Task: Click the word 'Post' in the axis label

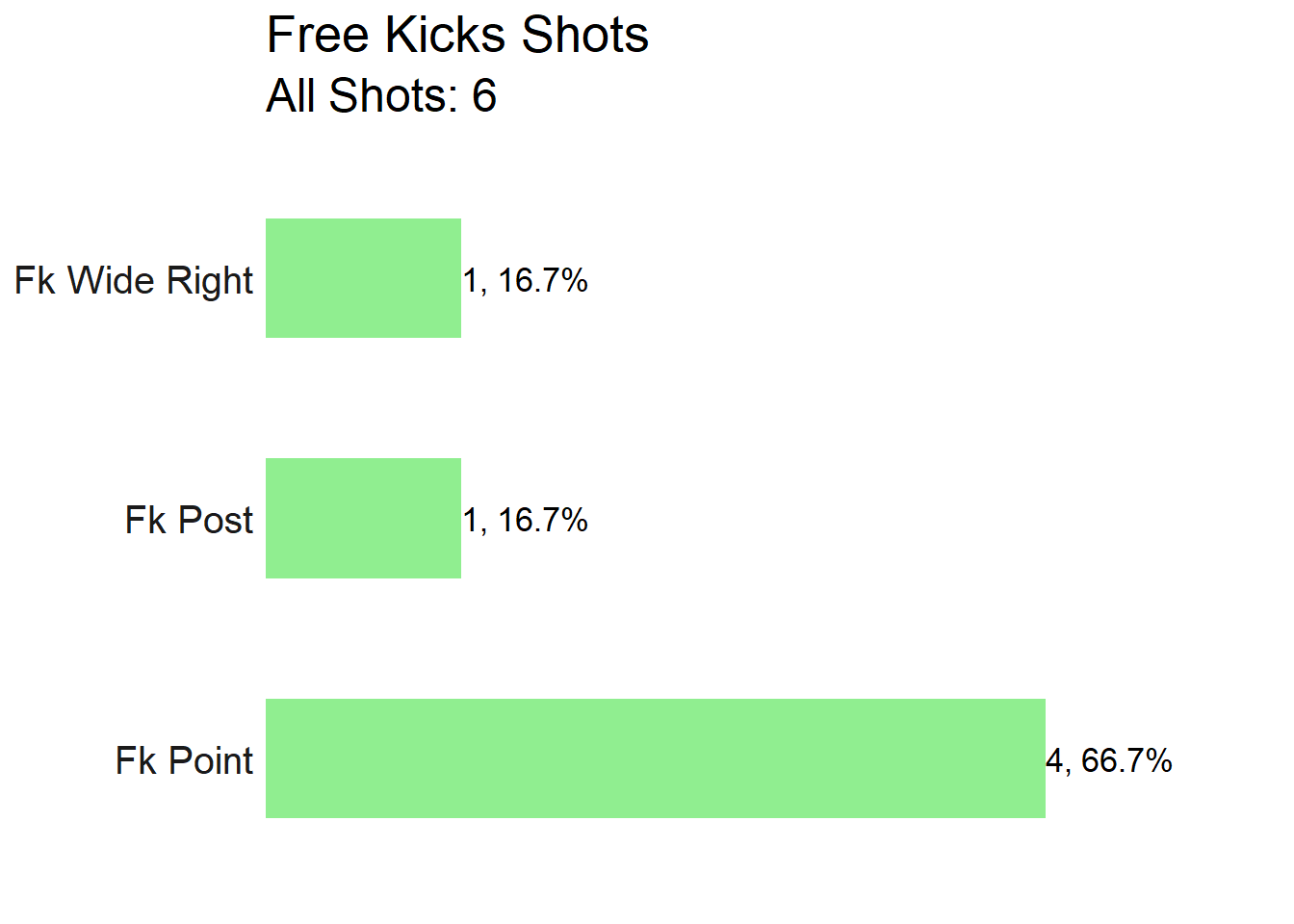Action: pyautogui.click(x=216, y=520)
